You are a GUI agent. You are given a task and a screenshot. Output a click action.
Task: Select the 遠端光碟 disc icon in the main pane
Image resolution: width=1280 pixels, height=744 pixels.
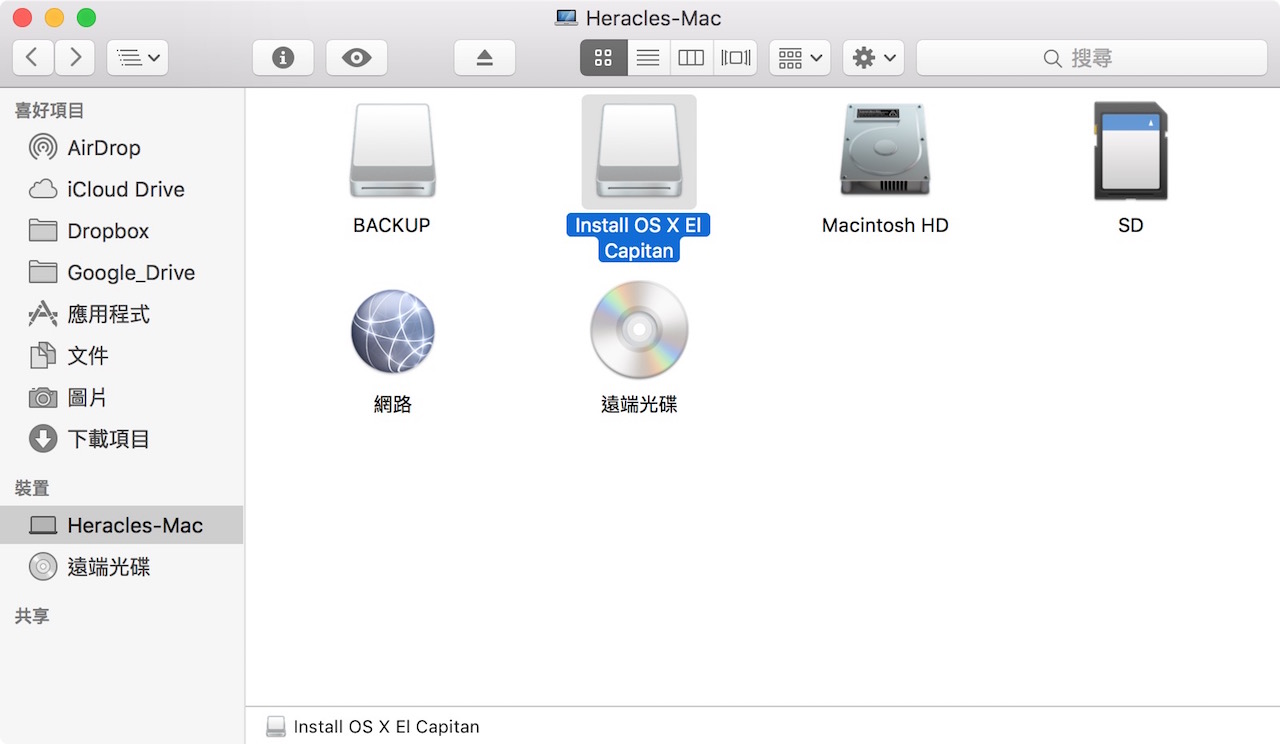(x=639, y=330)
